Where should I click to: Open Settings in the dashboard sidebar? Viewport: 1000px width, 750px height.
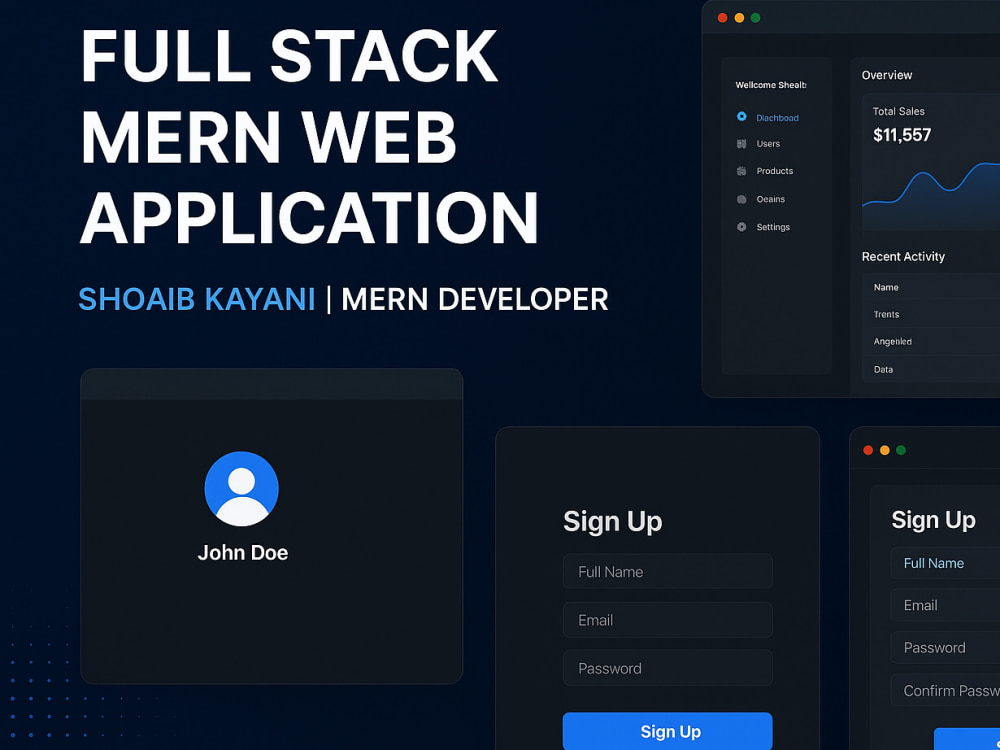tap(773, 227)
